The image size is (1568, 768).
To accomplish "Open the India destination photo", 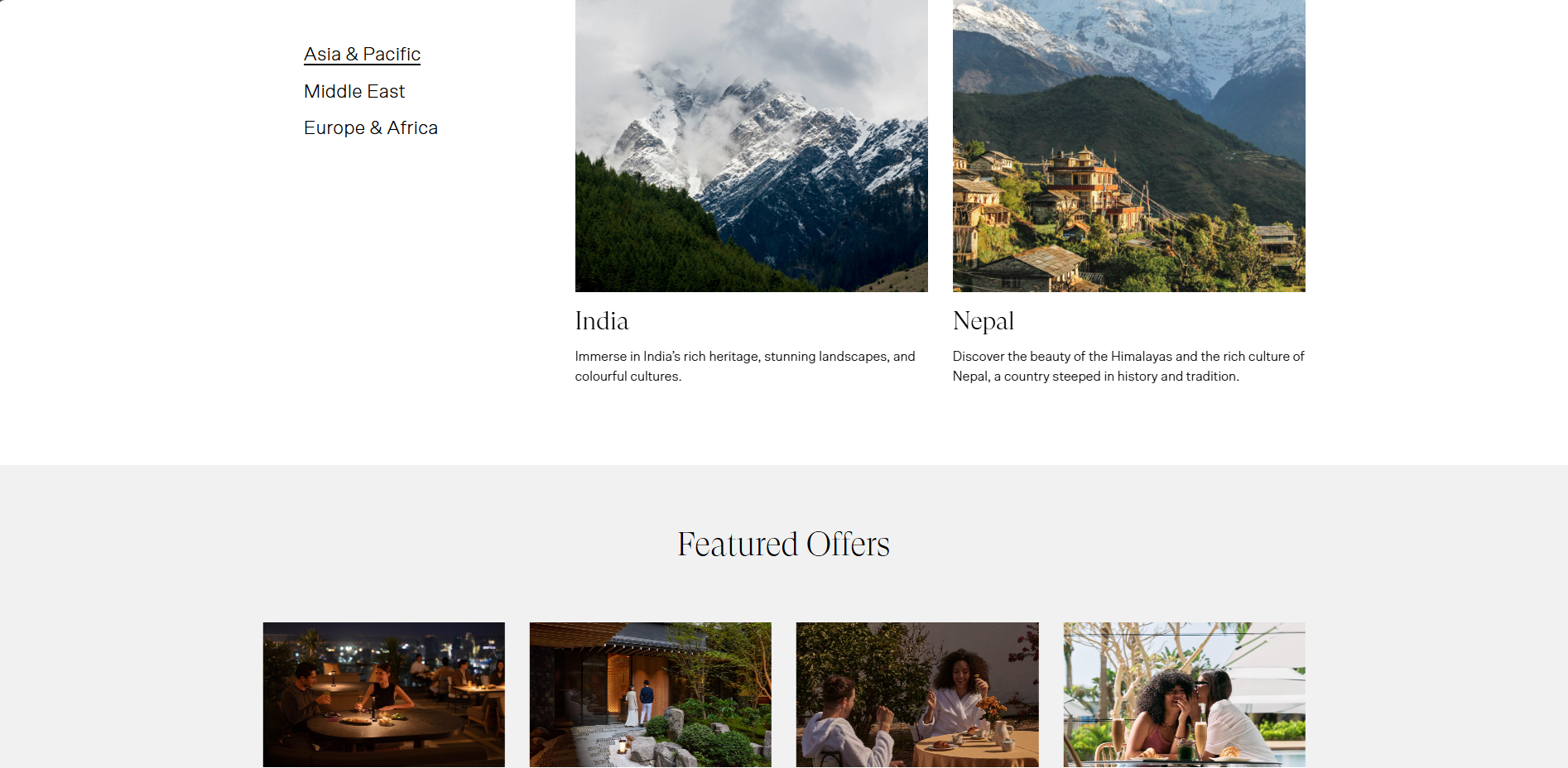I will coord(751,146).
